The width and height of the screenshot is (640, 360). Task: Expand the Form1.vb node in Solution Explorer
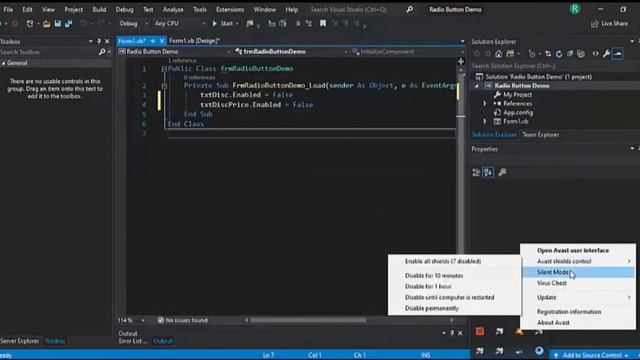pyautogui.click(x=484, y=122)
